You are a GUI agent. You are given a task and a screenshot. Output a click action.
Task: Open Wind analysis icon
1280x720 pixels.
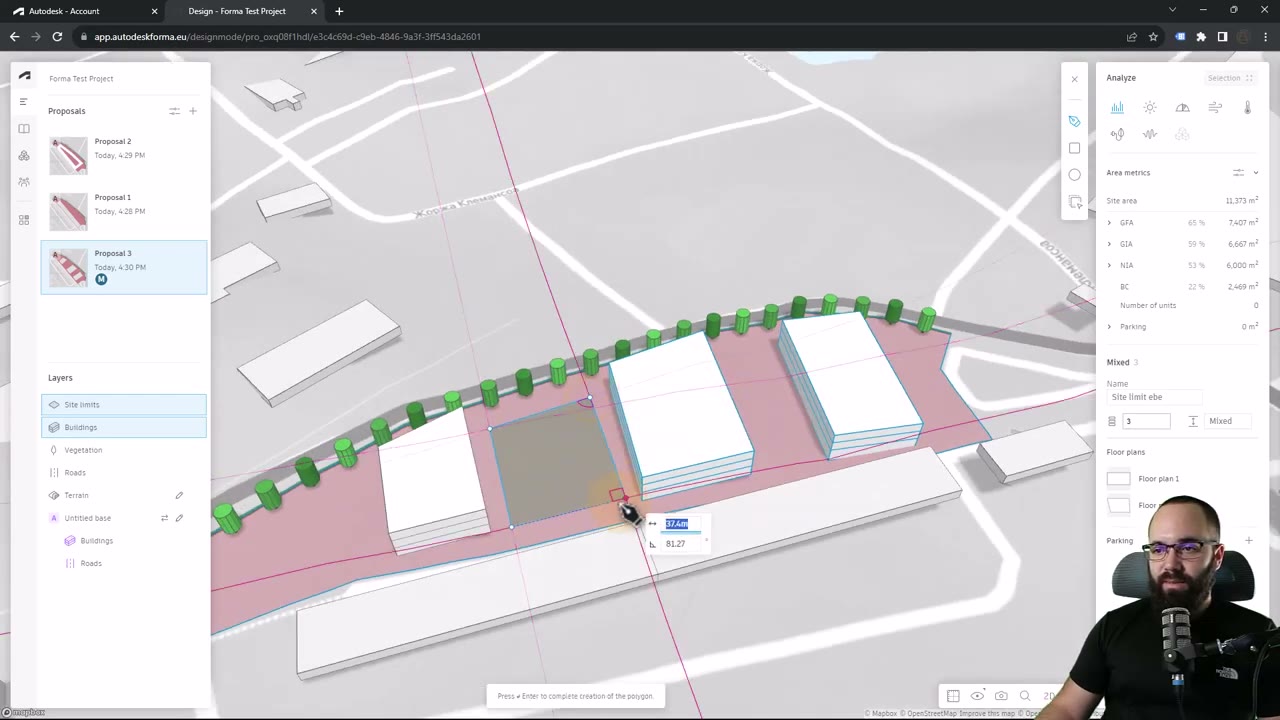point(1215,108)
